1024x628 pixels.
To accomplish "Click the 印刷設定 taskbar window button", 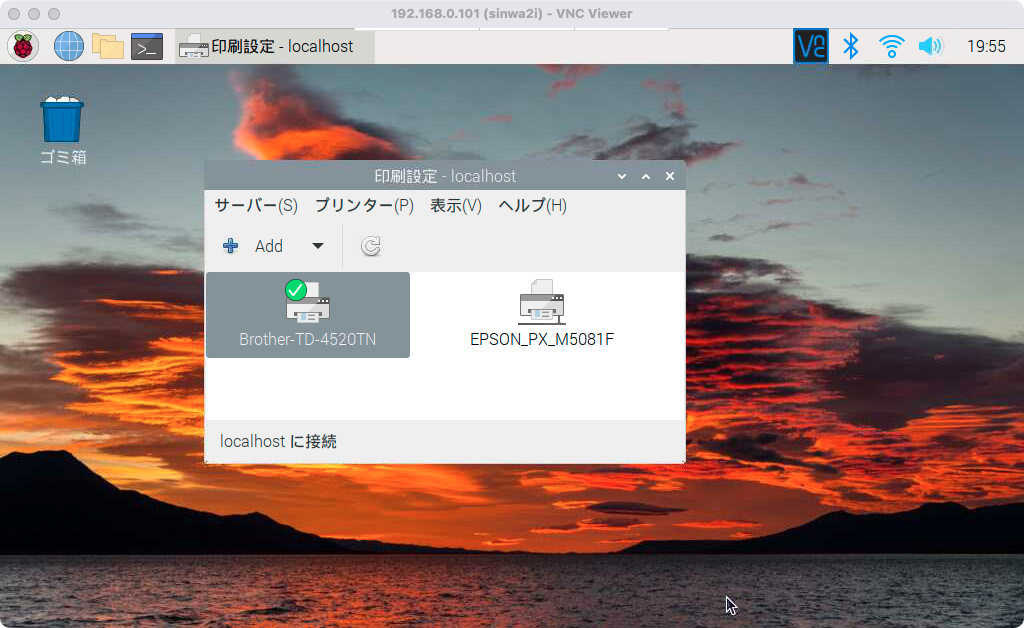I will pyautogui.click(x=274, y=46).
